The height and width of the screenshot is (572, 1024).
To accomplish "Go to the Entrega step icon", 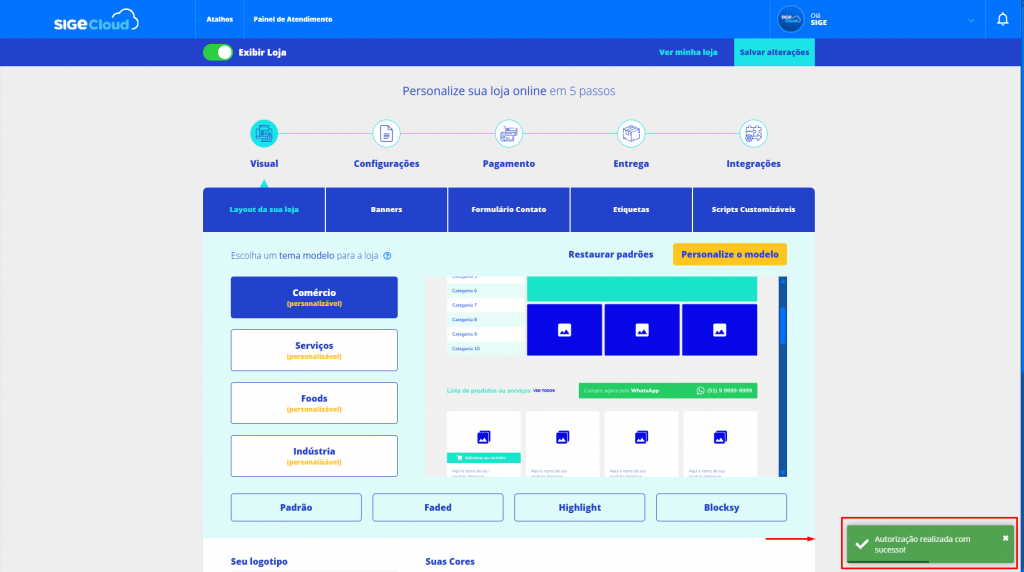I will (x=631, y=133).
